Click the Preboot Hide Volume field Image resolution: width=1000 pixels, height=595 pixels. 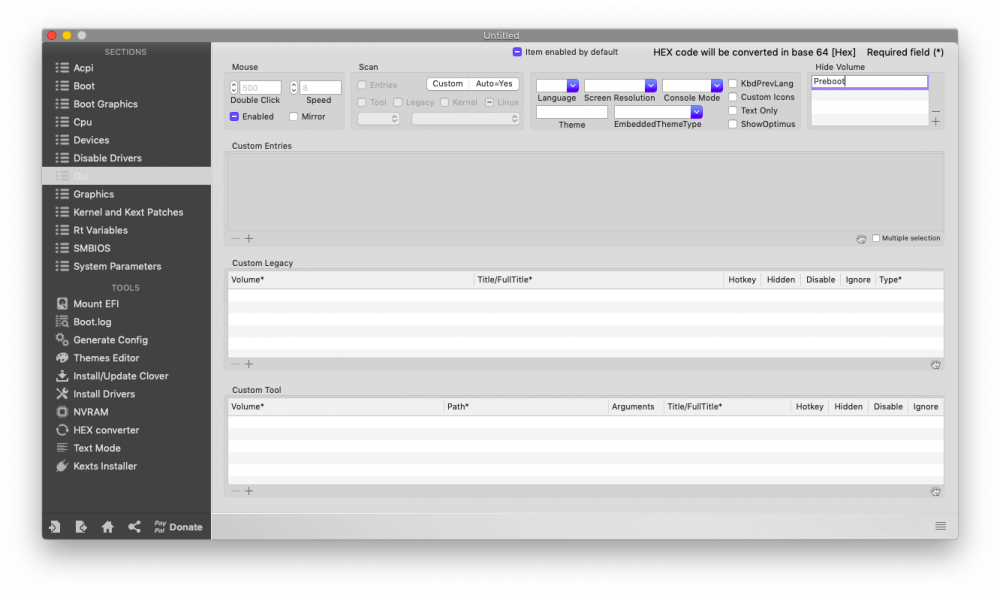869,82
